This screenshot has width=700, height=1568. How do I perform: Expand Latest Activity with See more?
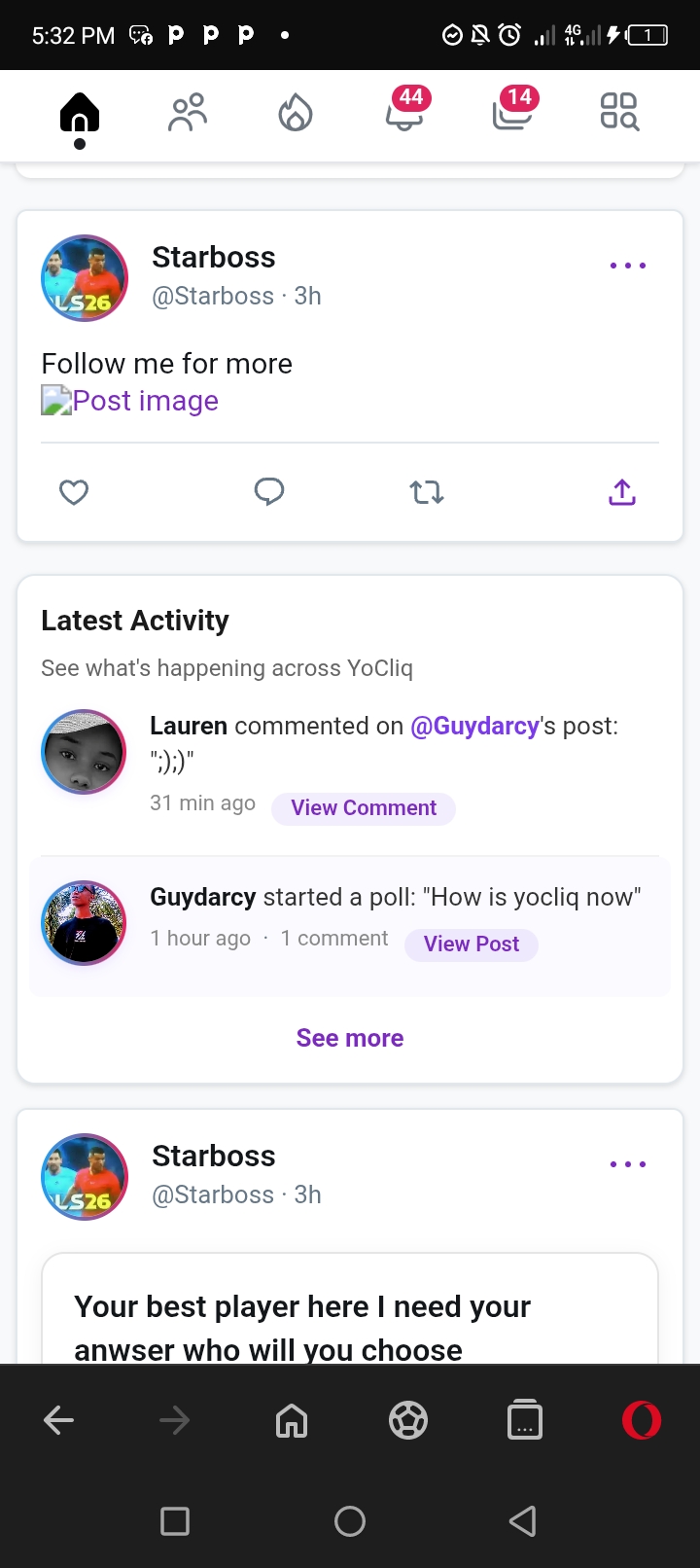350,1038
